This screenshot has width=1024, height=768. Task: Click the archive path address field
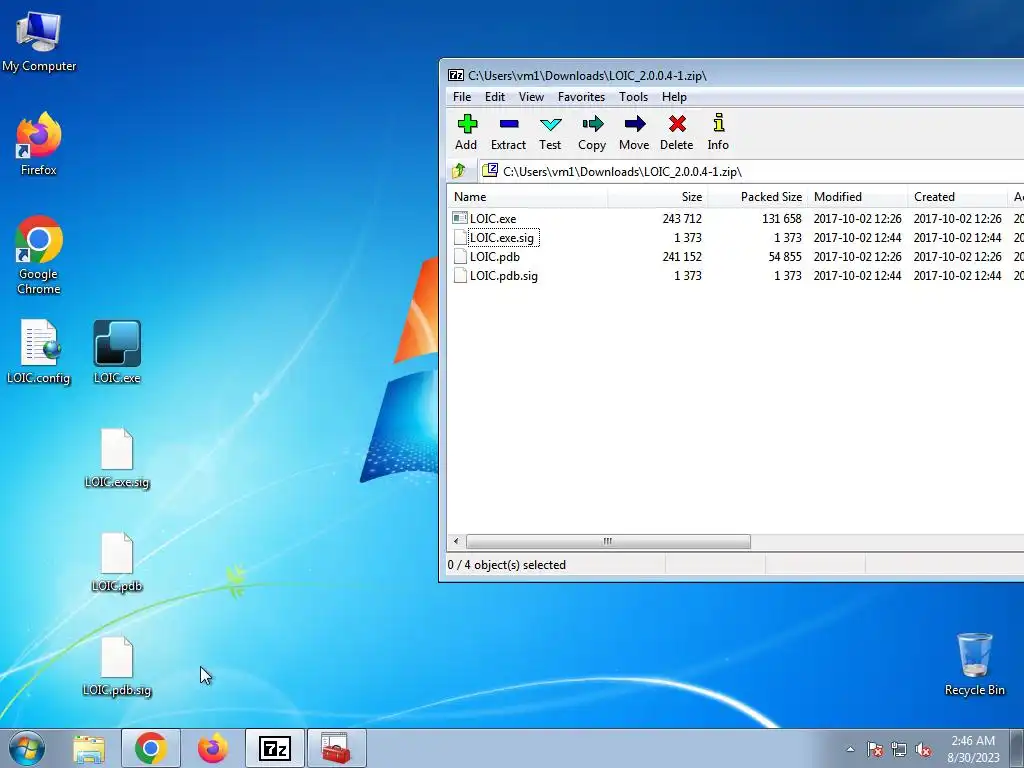click(751, 171)
